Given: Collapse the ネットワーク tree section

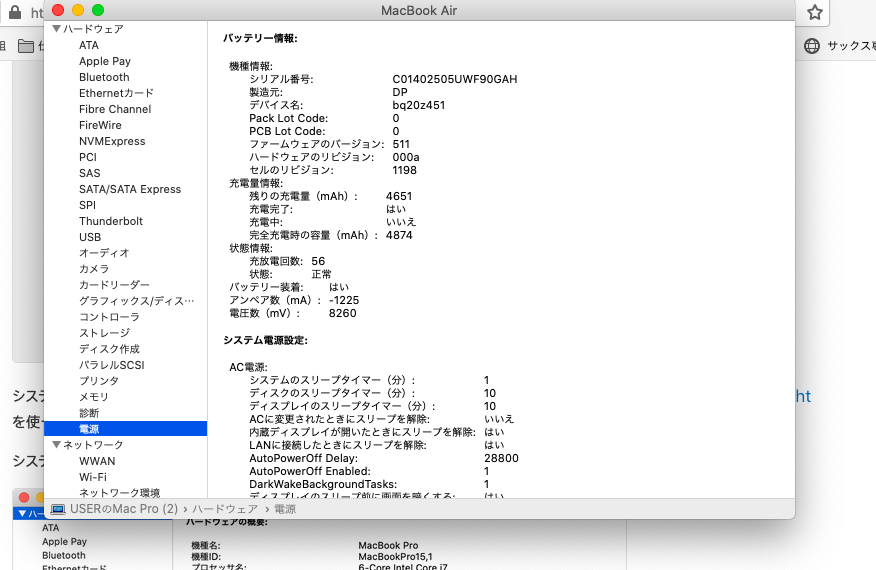Looking at the screenshot, I should tap(56, 445).
